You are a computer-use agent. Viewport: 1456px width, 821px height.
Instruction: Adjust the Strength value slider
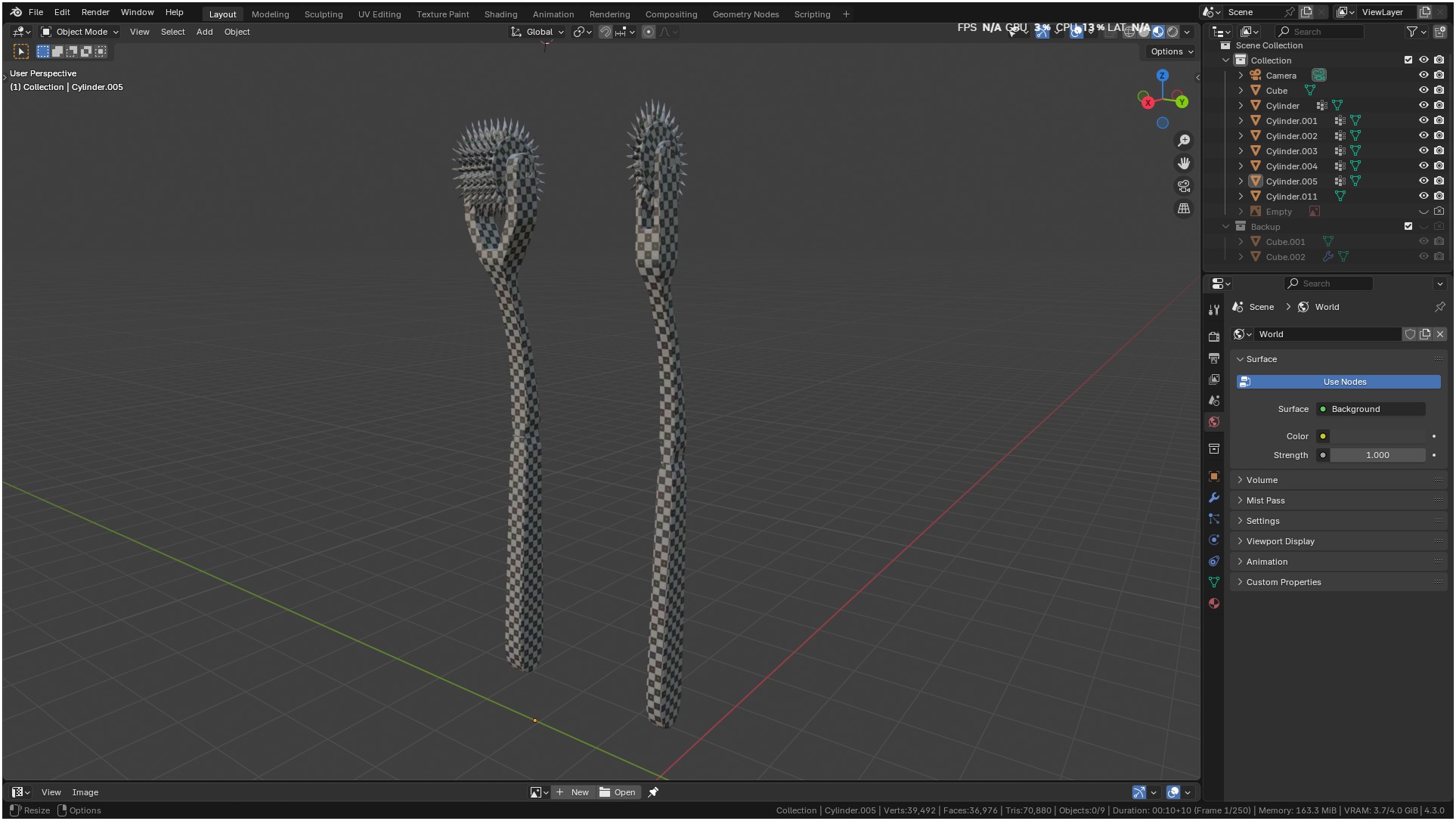point(1377,456)
